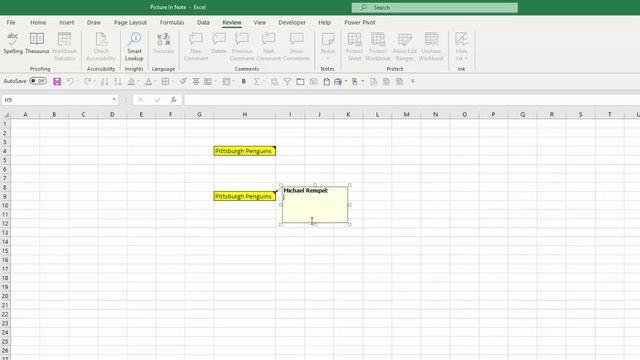
Task: Open Customize Quick Access Toolbar arrow
Action: [x=413, y=82]
